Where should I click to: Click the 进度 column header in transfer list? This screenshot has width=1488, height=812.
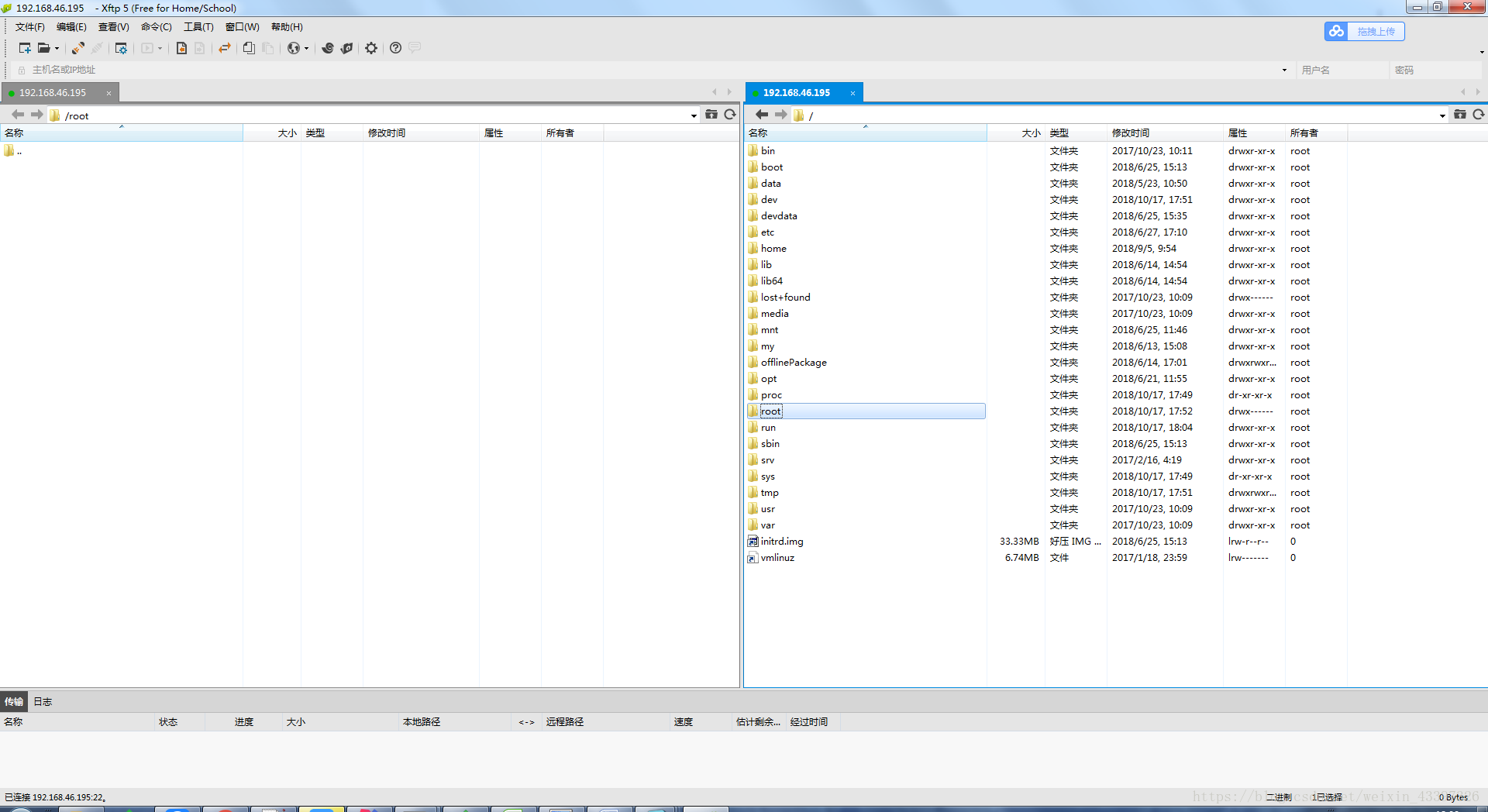point(244,722)
